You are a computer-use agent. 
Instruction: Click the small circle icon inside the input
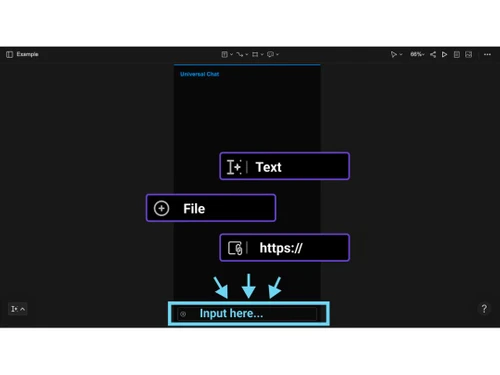tap(183, 314)
